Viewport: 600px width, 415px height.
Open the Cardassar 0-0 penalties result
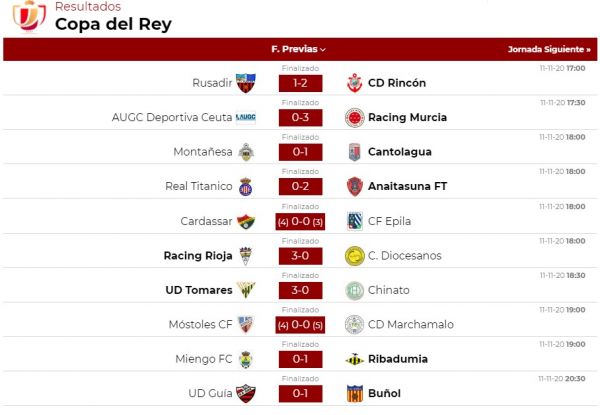(300, 221)
